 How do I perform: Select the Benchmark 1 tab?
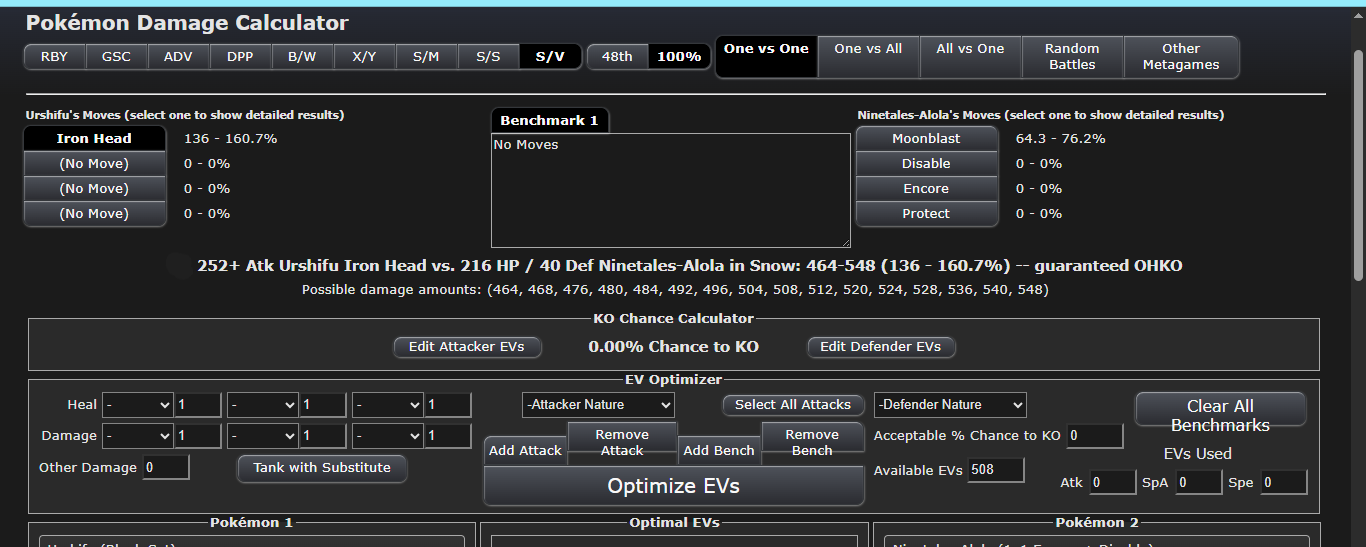549,121
